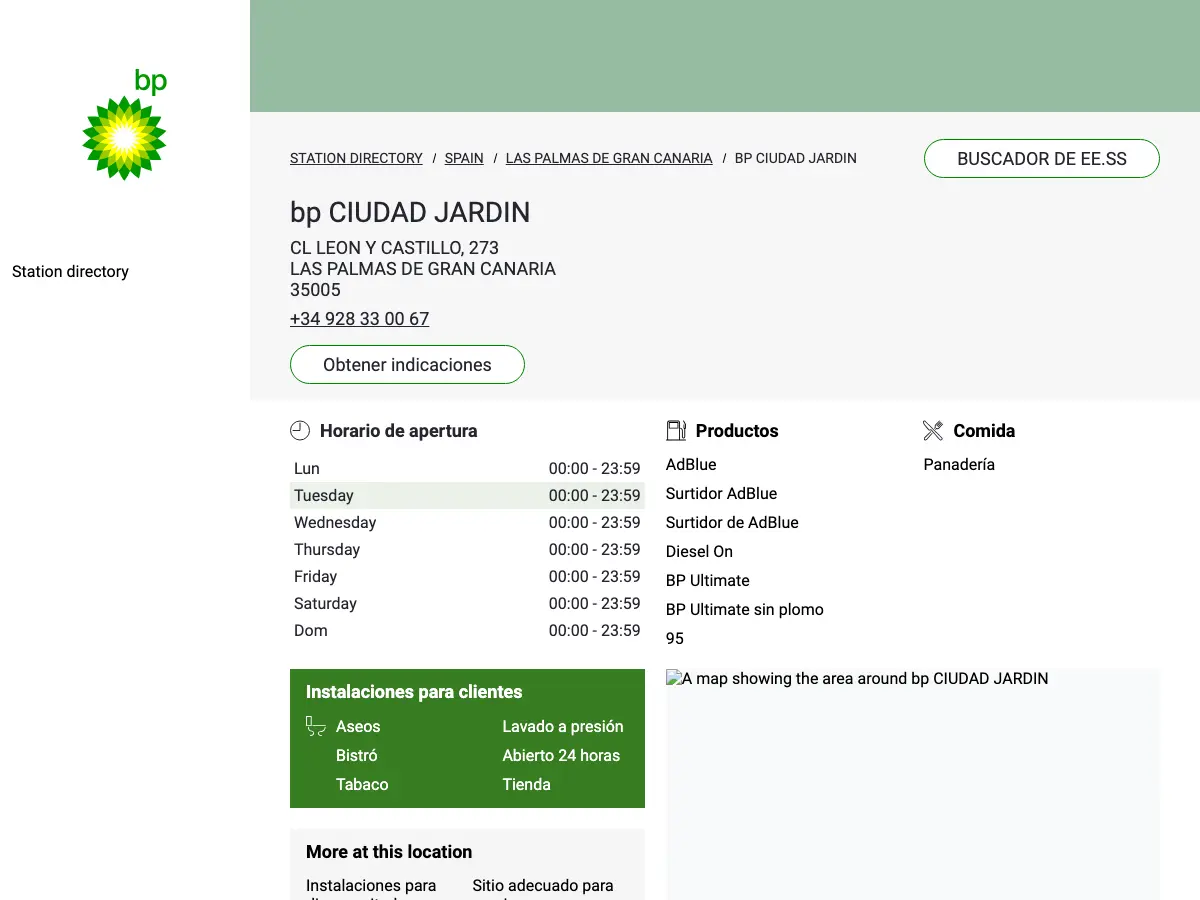Viewport: 1200px width, 900px height.
Task: Click Panadería food item
Action: tap(959, 464)
